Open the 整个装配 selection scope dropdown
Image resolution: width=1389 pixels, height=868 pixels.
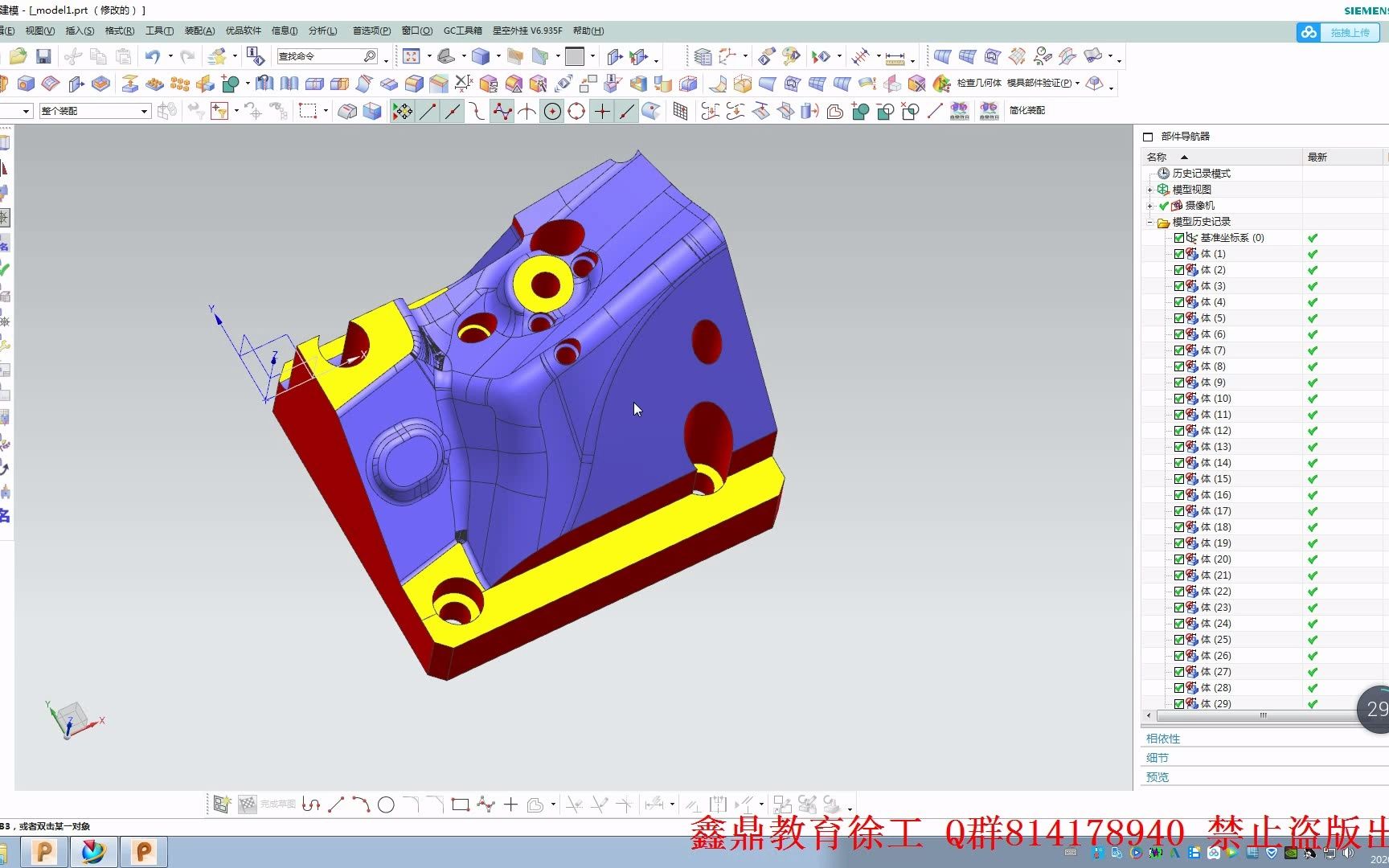[95, 111]
